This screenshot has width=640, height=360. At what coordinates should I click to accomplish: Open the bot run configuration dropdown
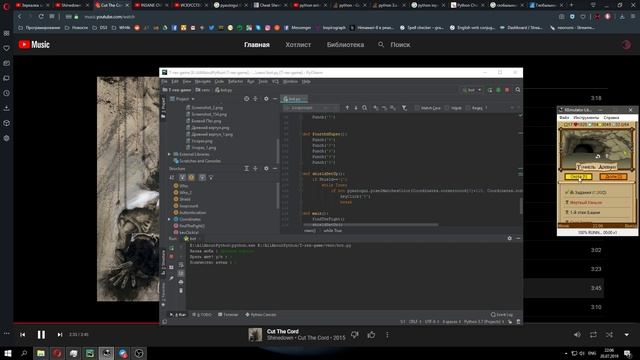[x=472, y=90]
